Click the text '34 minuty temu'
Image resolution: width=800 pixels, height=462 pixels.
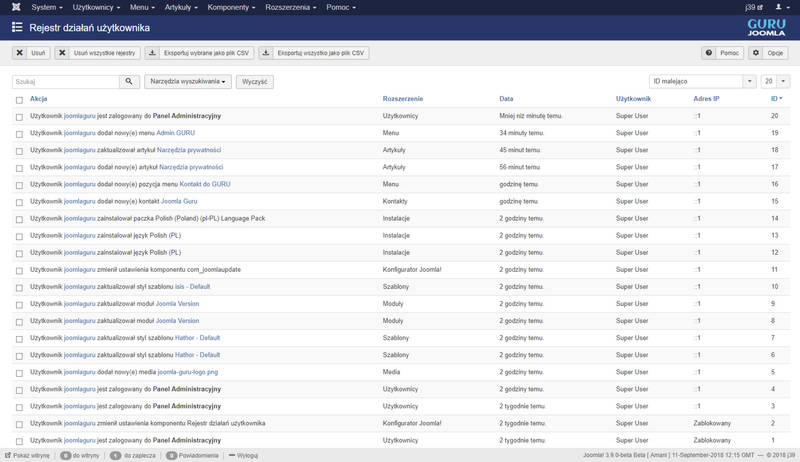click(x=521, y=133)
